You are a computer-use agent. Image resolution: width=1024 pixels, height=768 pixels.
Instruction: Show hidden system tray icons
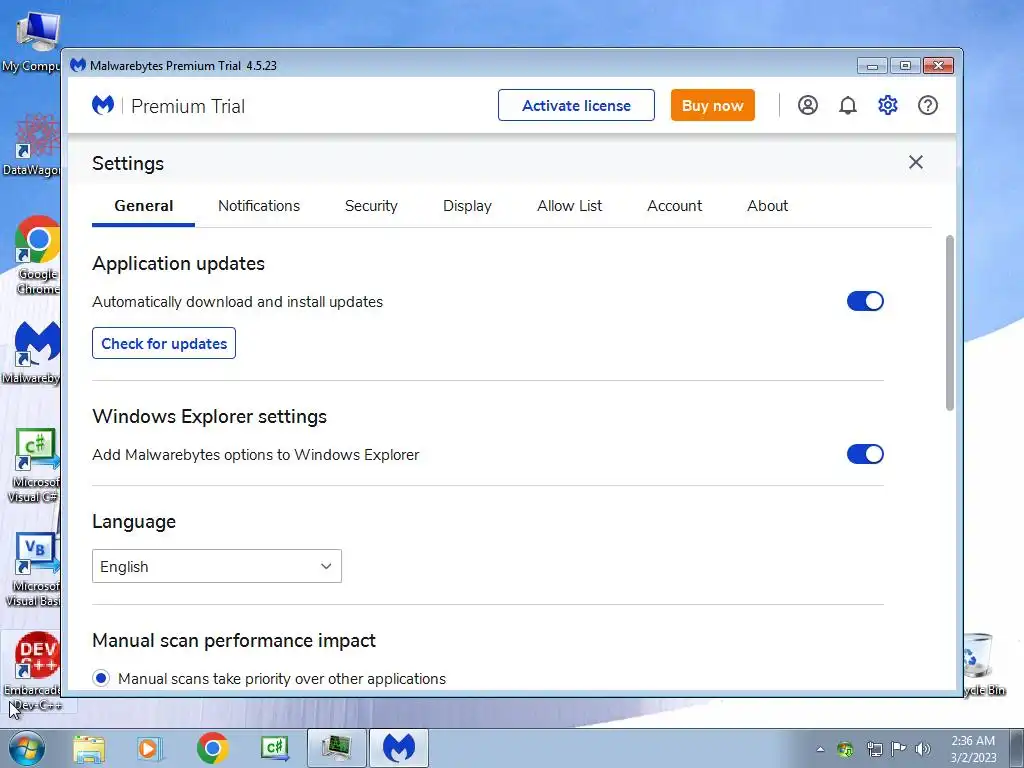[x=820, y=749]
